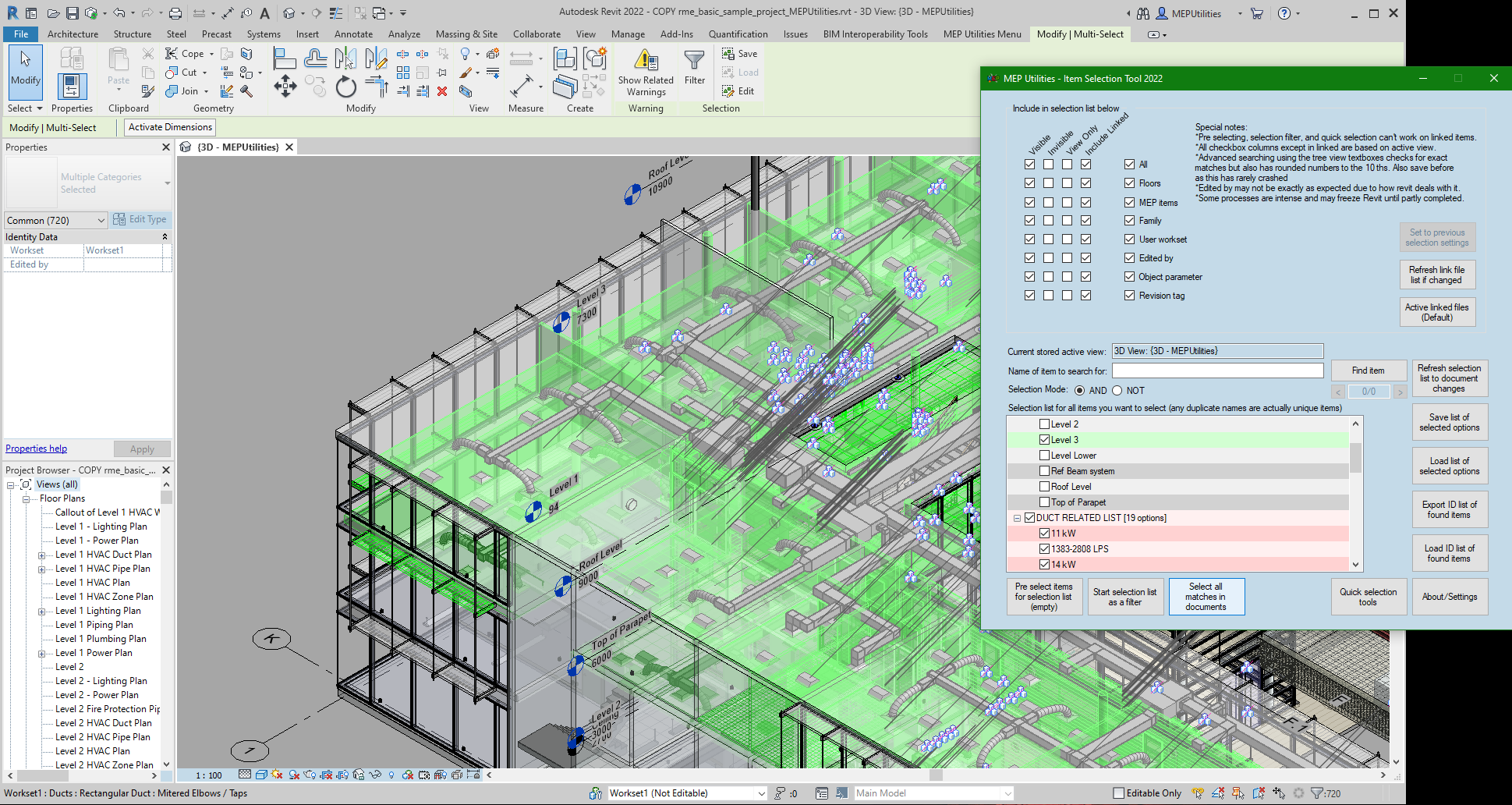Click the red Delete icon in ribbon
The image size is (1512, 805).
click(442, 91)
